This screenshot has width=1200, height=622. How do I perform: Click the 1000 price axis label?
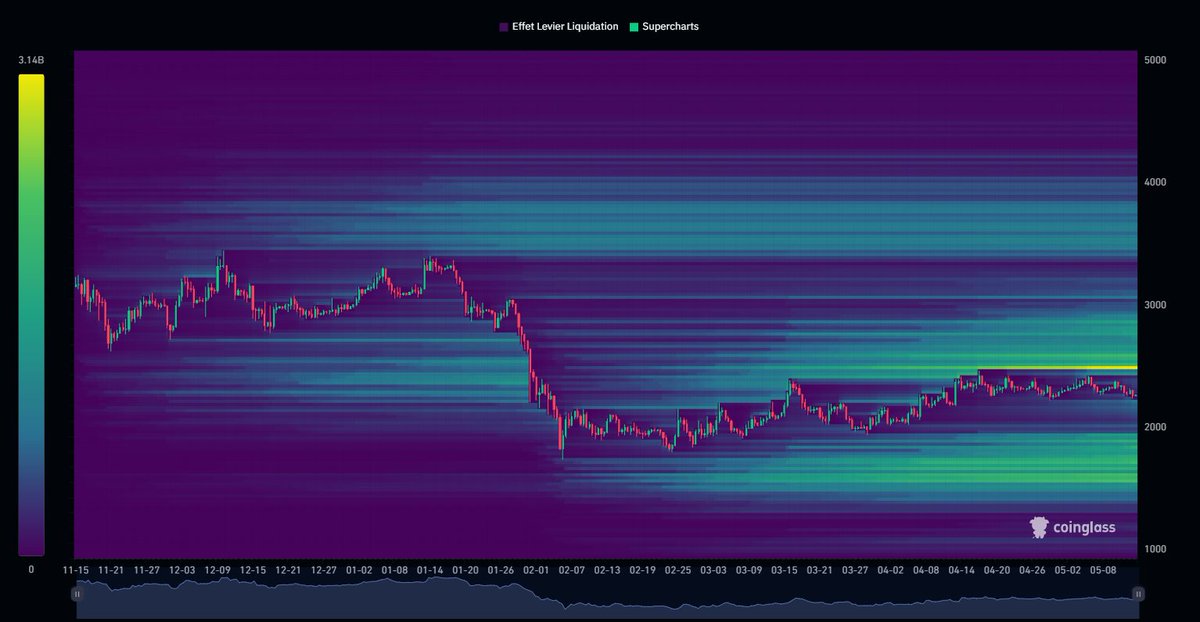(x=1156, y=549)
